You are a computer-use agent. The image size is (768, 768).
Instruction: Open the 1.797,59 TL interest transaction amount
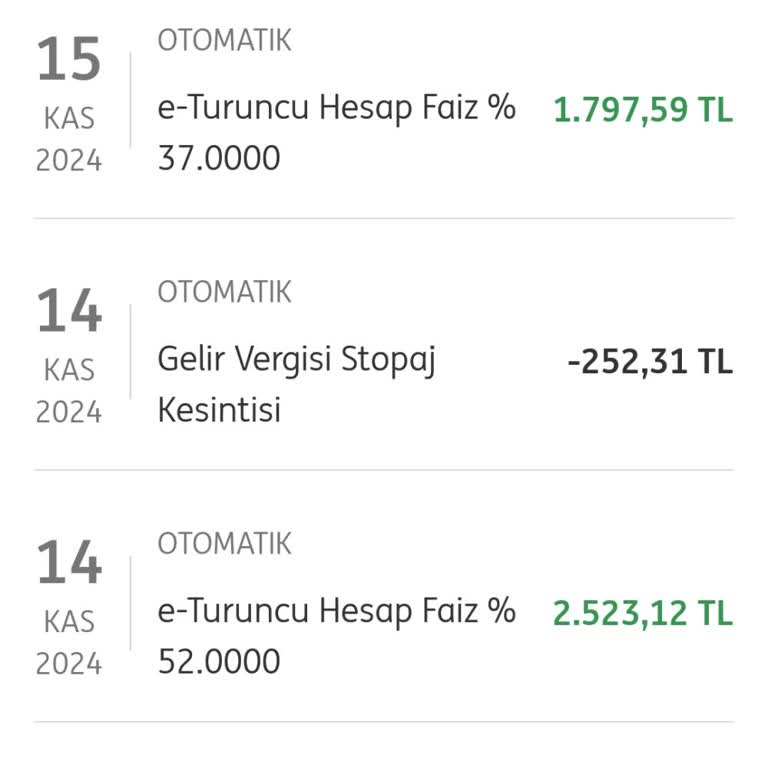(643, 110)
